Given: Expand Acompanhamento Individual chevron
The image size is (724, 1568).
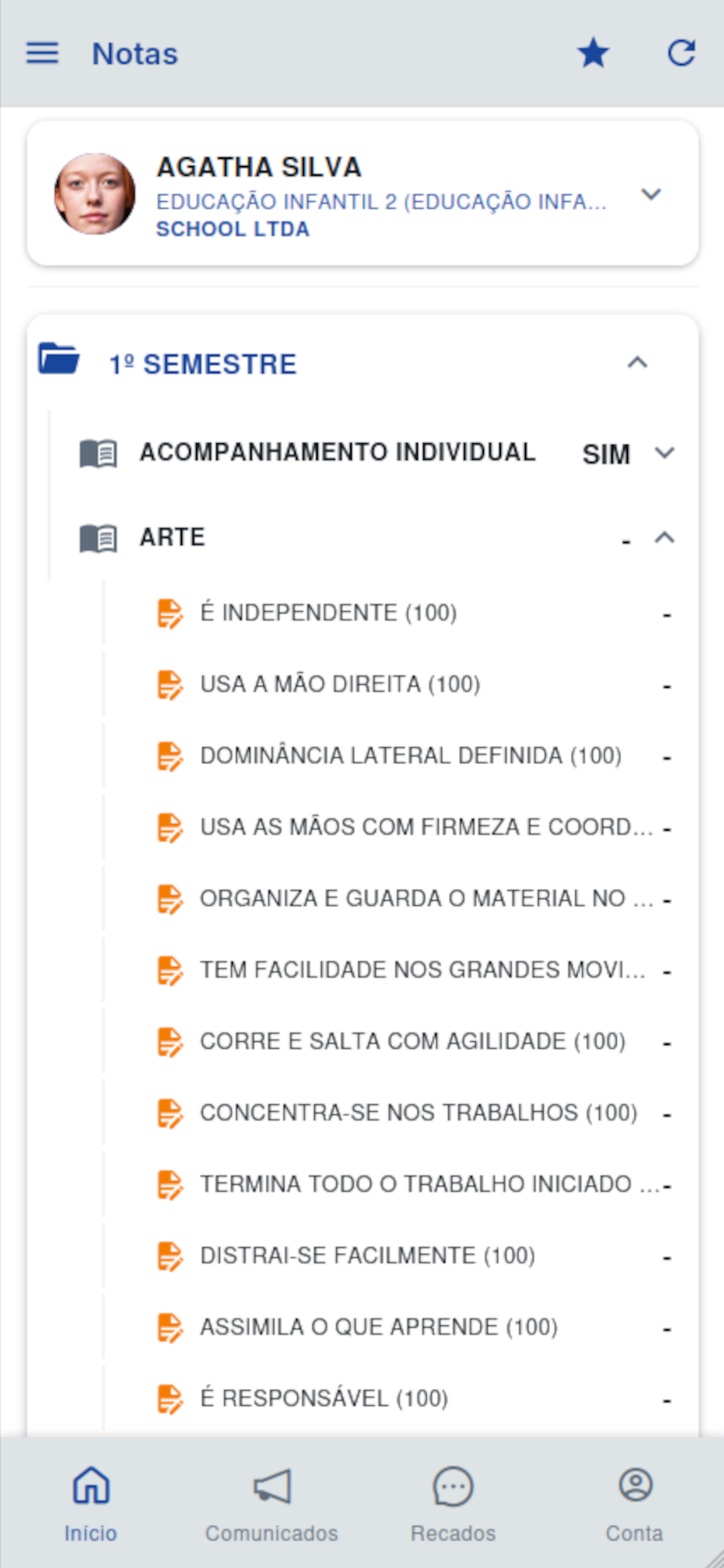Looking at the screenshot, I should 665,453.
